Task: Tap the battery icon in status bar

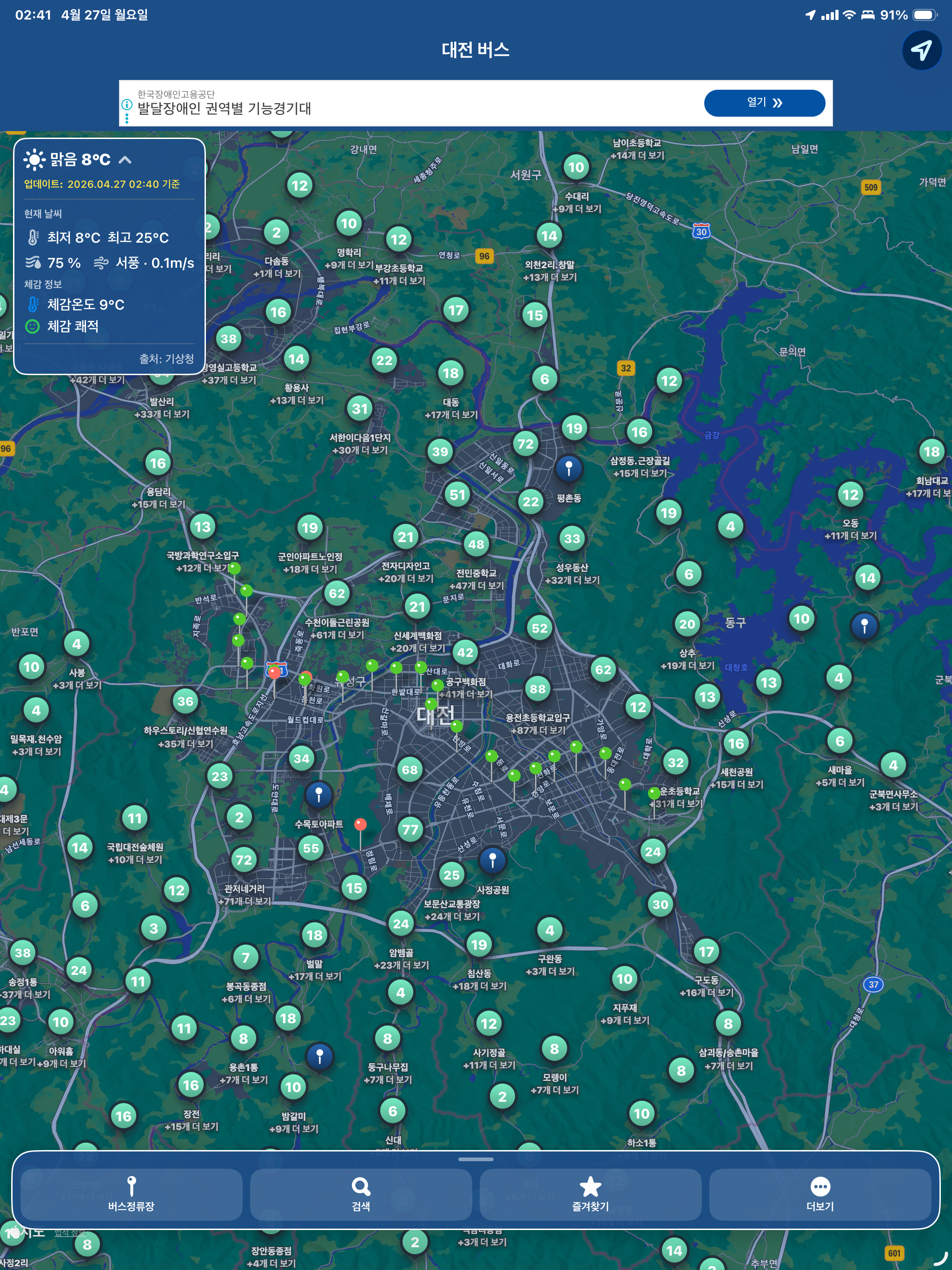Action: 925,15
